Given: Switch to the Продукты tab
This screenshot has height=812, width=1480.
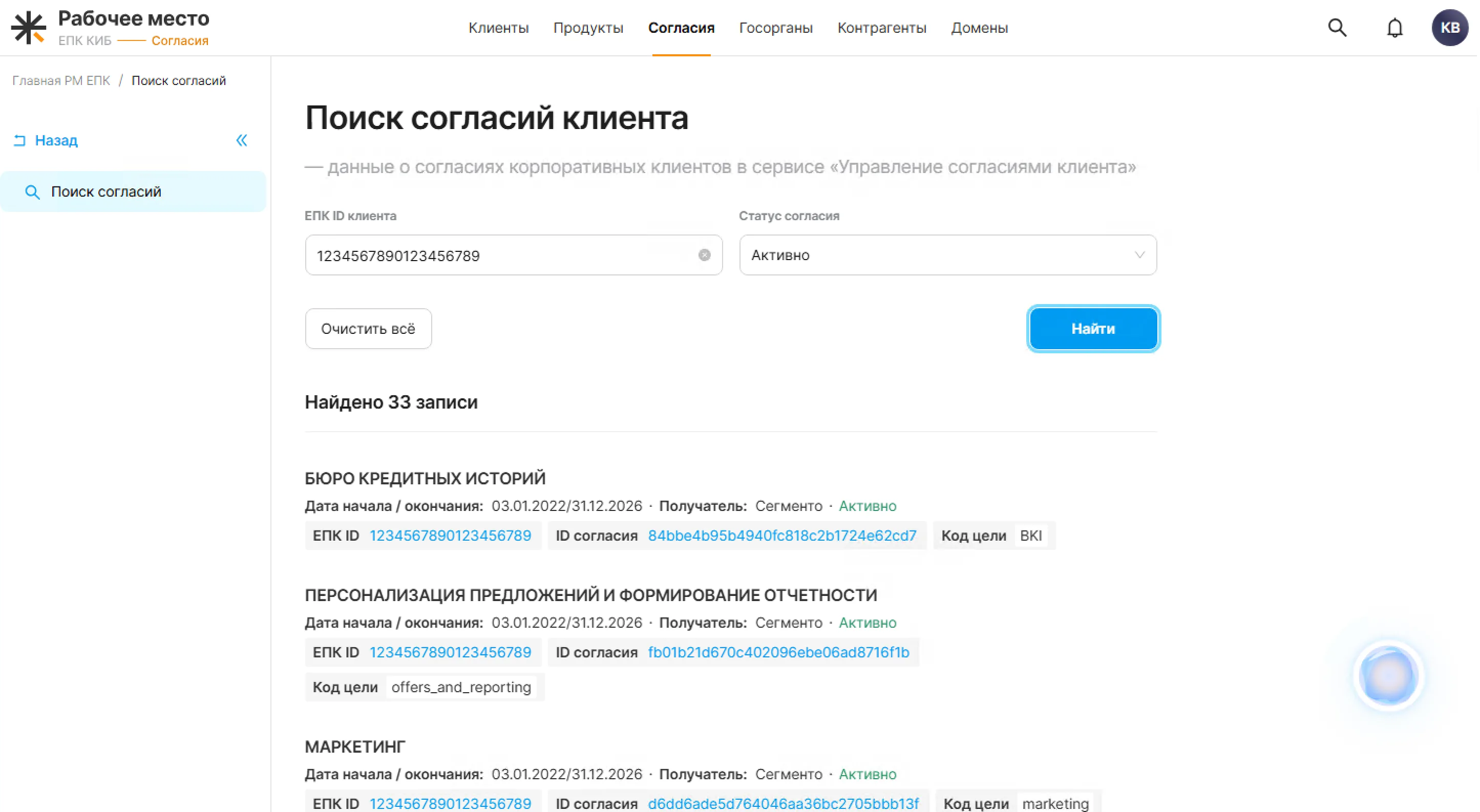Looking at the screenshot, I should point(589,28).
